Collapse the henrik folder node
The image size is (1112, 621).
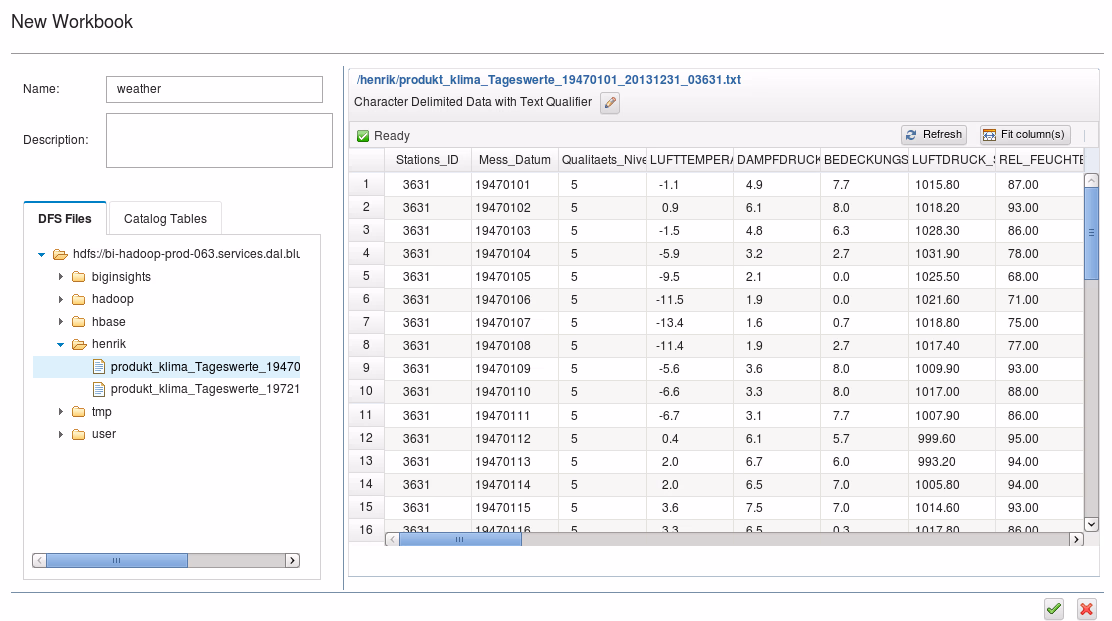(61, 345)
